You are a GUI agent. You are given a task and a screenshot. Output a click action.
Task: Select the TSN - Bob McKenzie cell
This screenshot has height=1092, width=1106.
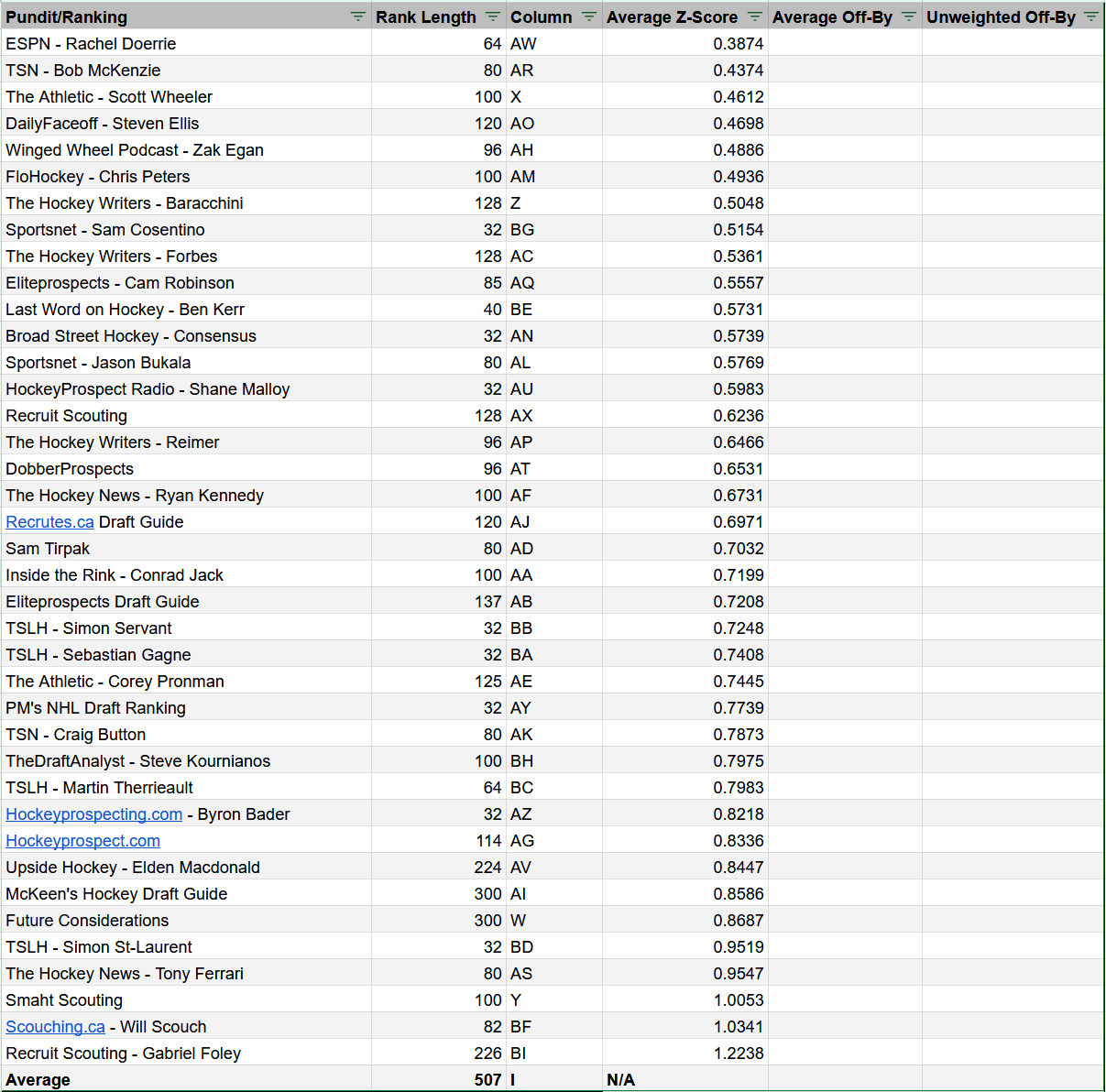tap(186, 70)
